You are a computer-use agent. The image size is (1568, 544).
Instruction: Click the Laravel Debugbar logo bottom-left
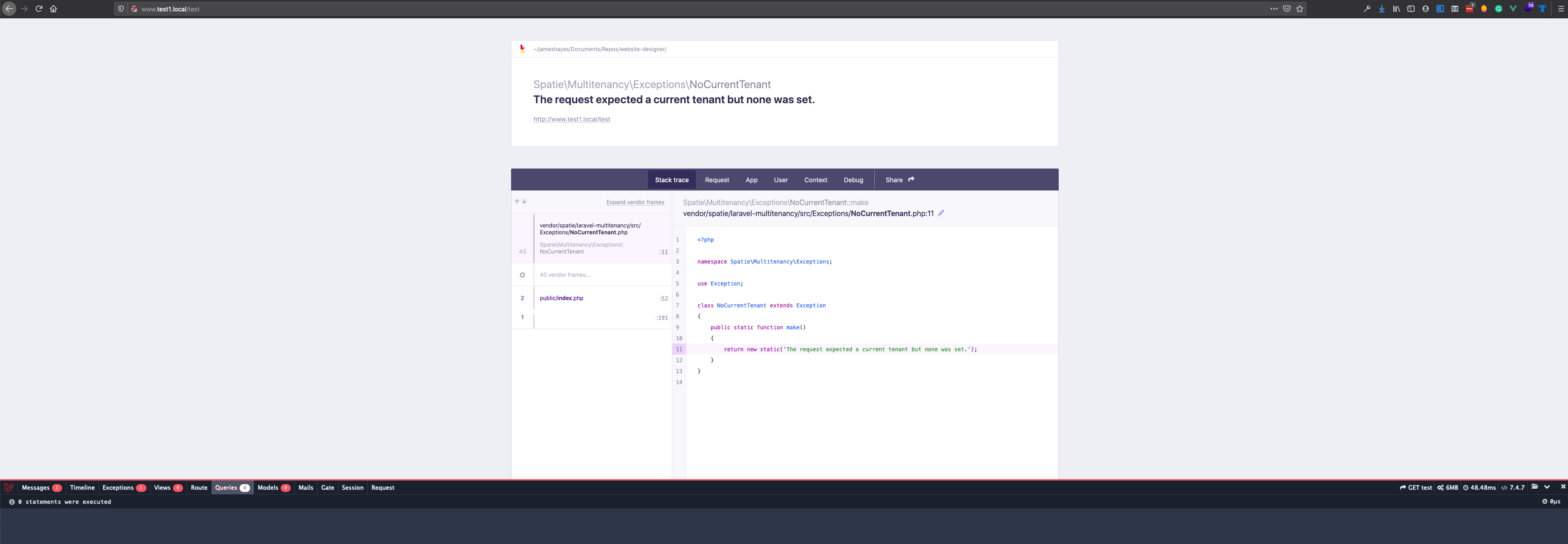(9, 487)
